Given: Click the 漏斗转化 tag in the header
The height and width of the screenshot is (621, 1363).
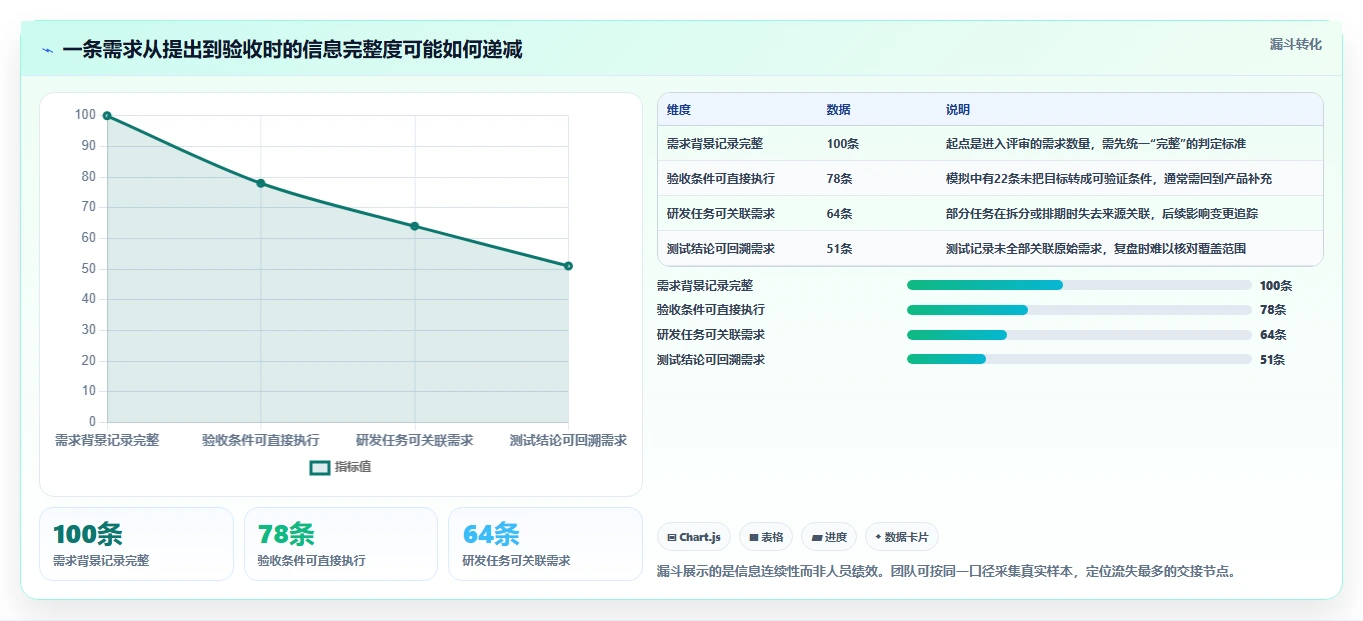Looking at the screenshot, I should 1295,45.
